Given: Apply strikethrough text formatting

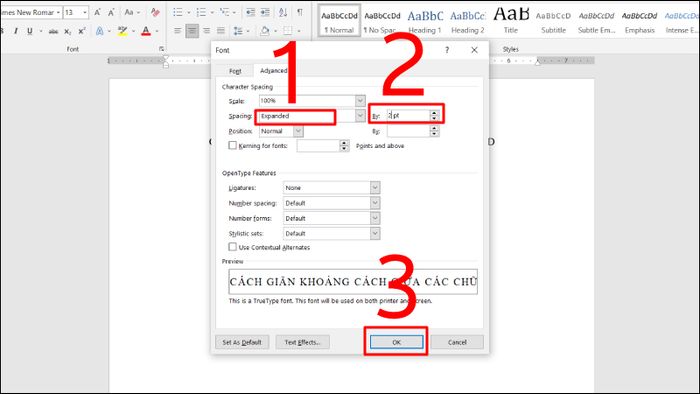Looking at the screenshot, I should [53, 31].
